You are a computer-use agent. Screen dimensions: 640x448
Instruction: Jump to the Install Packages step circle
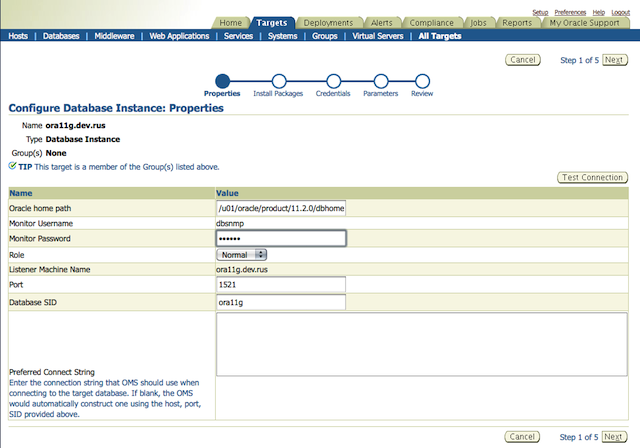coord(279,81)
